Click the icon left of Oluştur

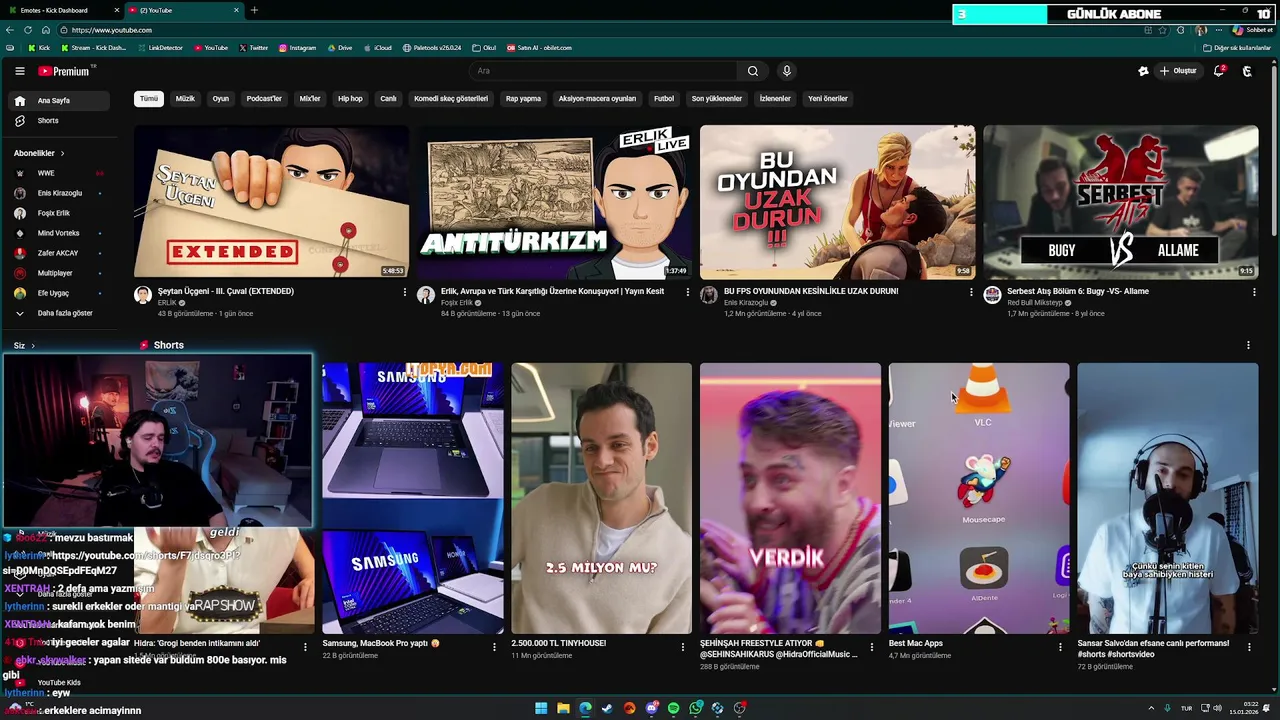click(x=1143, y=71)
